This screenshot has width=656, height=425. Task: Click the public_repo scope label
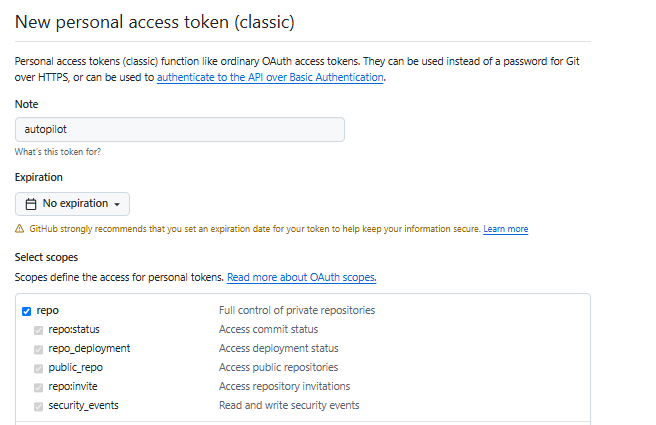[x=76, y=368]
